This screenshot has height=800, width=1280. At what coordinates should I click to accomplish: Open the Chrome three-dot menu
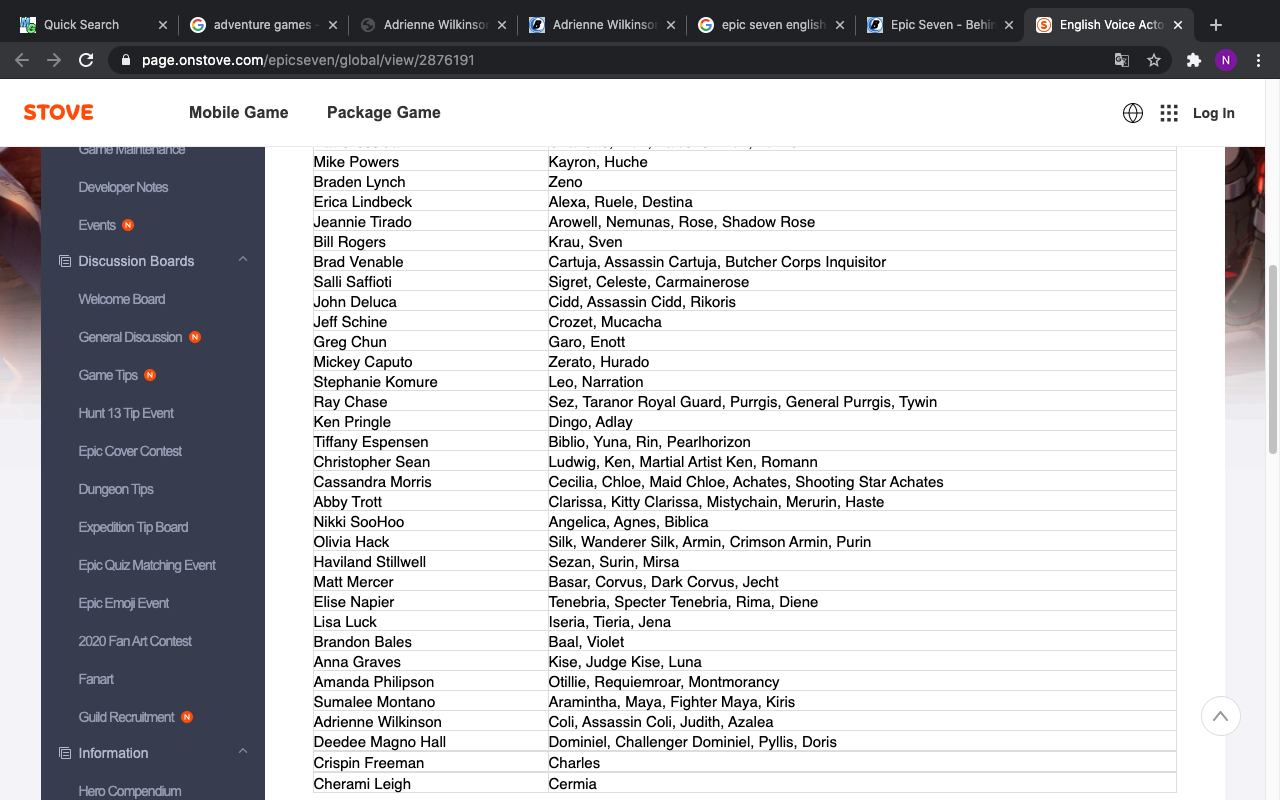pyautogui.click(x=1258, y=60)
